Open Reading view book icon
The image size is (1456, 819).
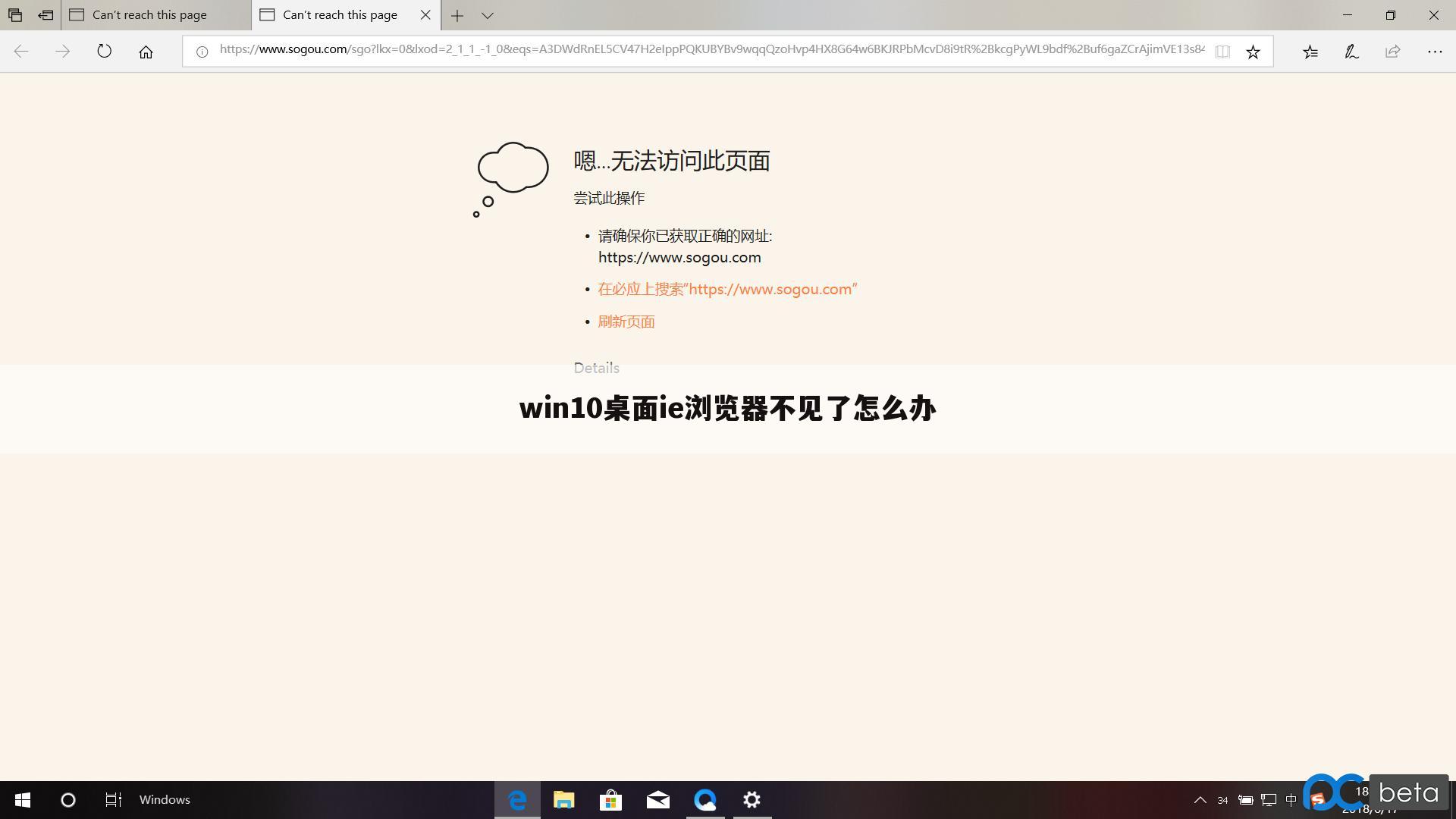[1222, 52]
